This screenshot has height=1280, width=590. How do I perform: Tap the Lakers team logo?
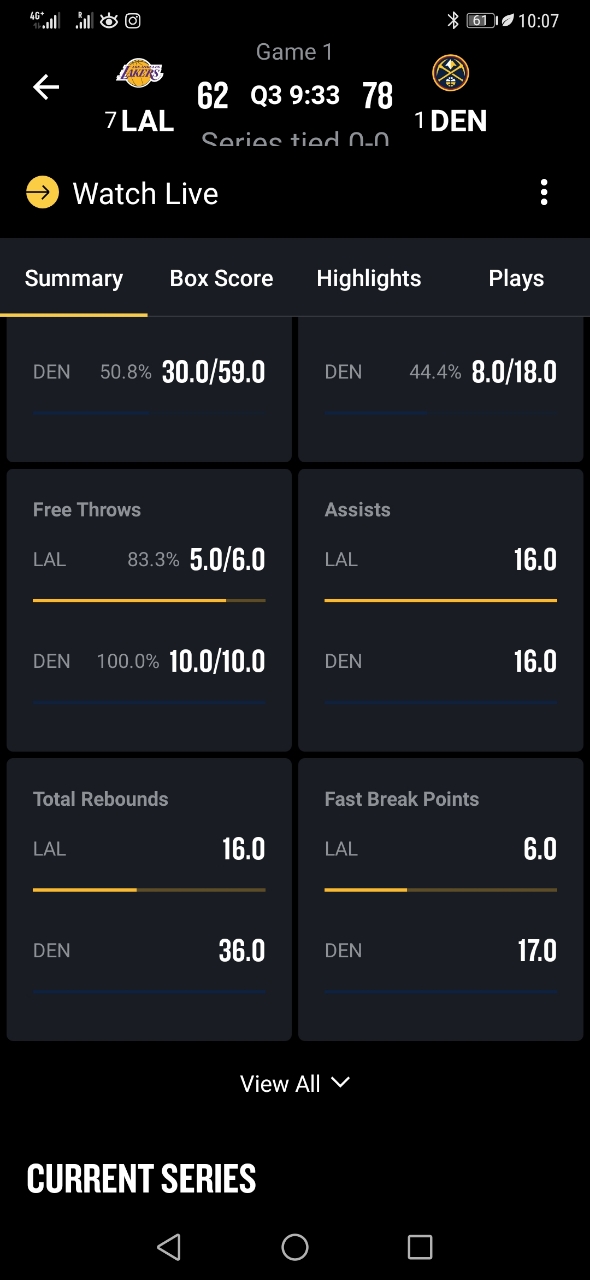(x=140, y=72)
